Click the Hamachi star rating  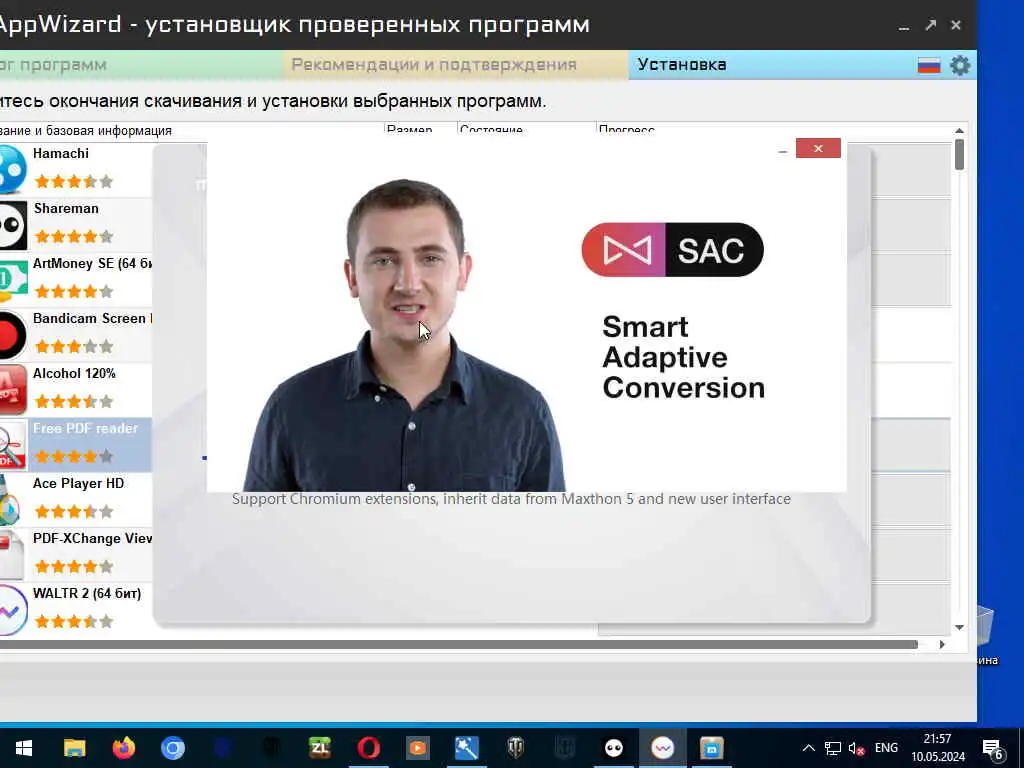click(x=74, y=182)
